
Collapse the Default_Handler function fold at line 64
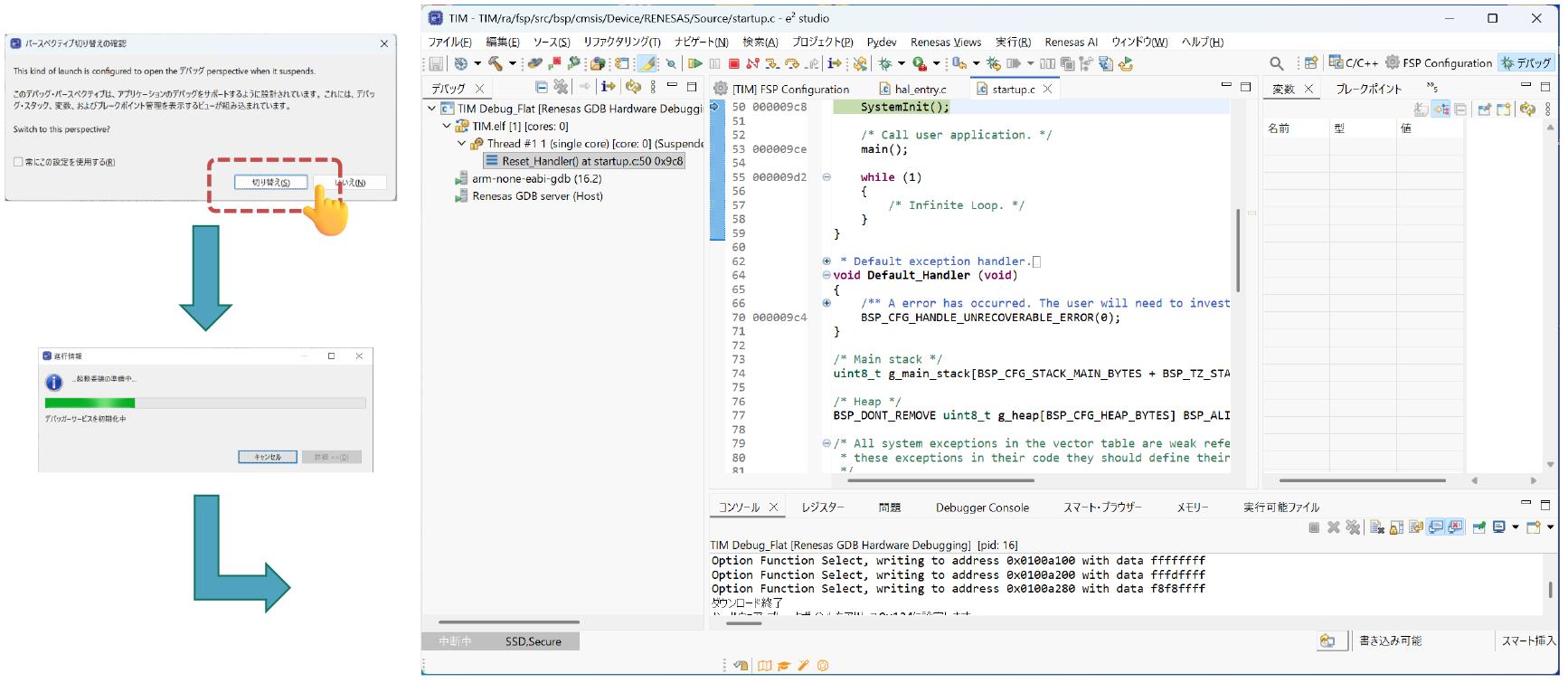coord(827,275)
